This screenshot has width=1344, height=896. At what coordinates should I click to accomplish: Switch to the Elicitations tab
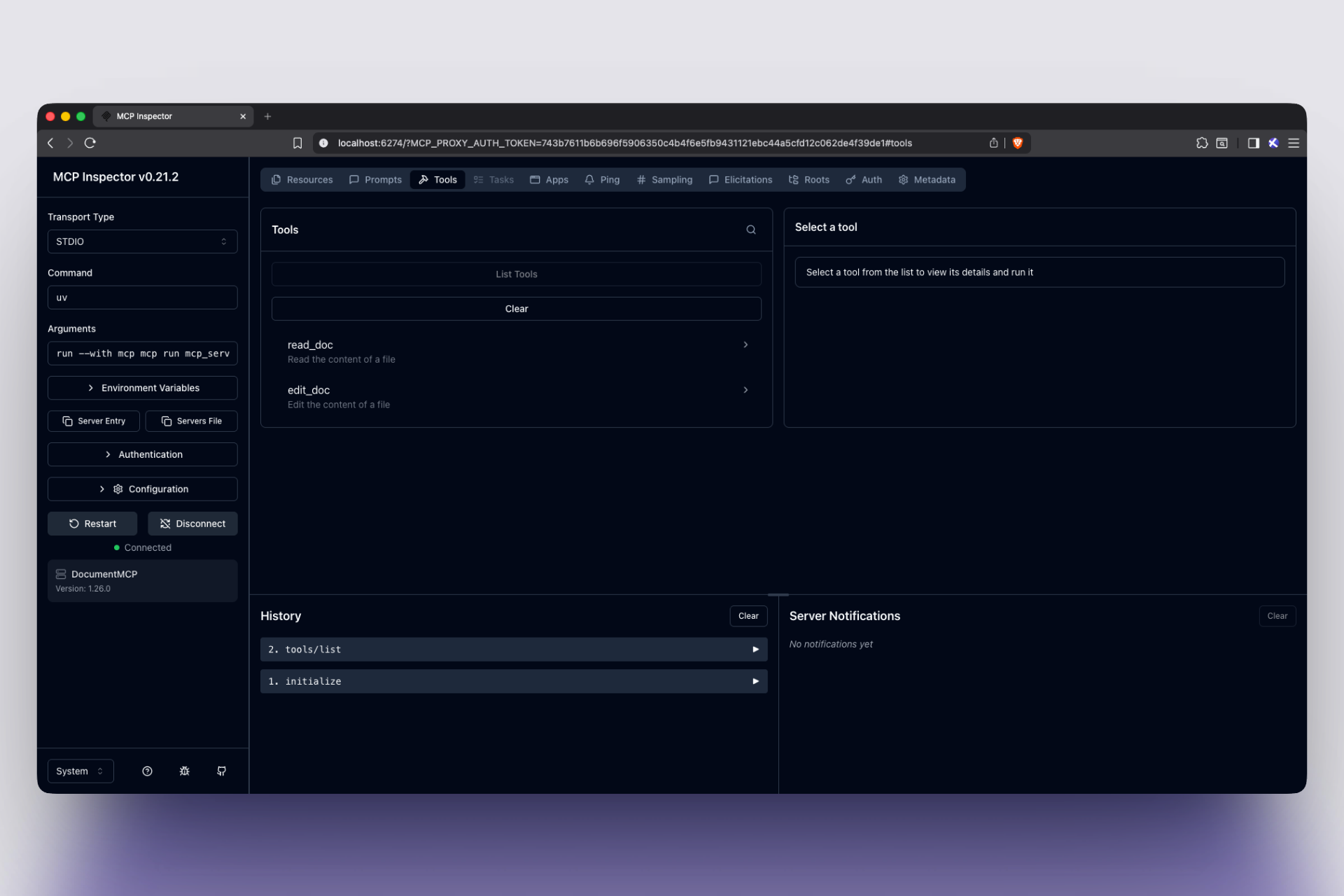(x=741, y=180)
